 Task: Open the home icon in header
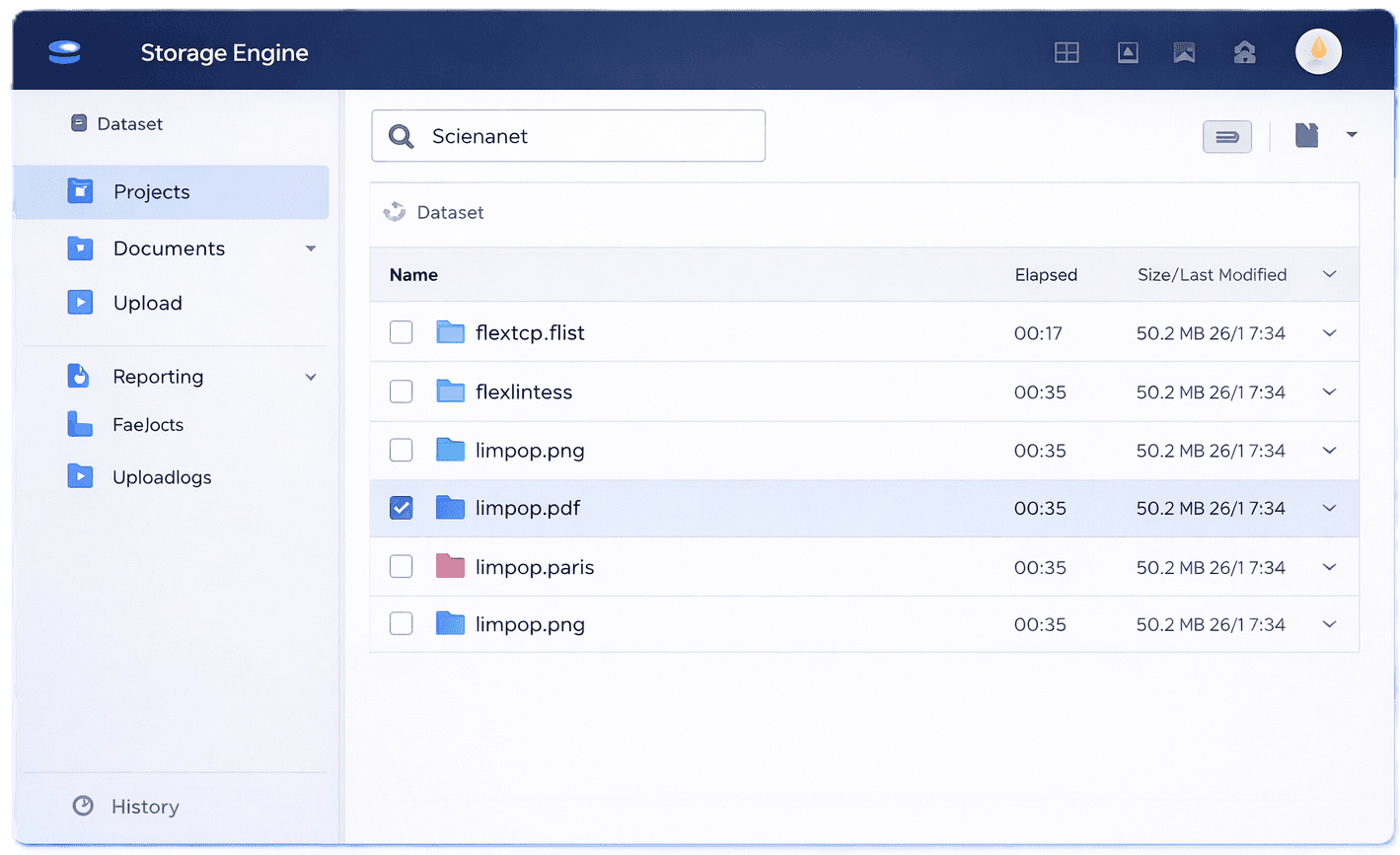click(x=1245, y=53)
